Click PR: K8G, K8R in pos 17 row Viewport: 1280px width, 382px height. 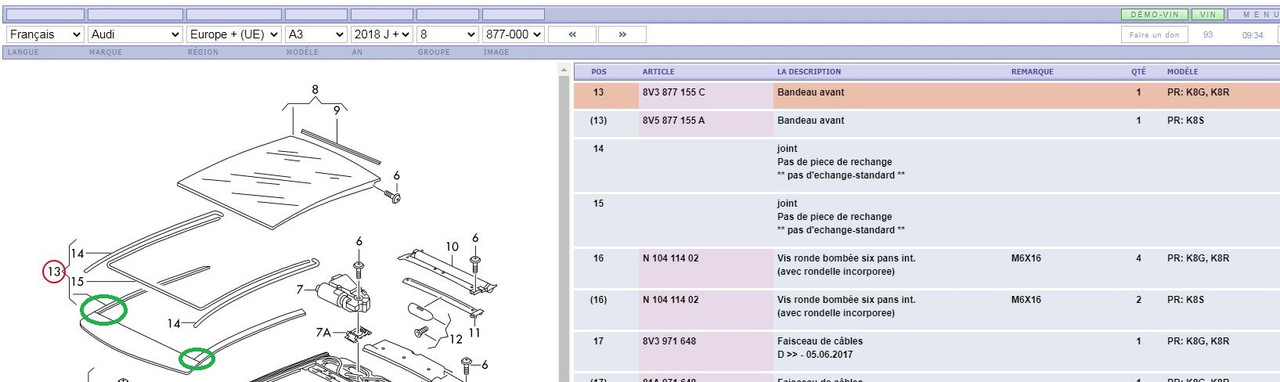(1198, 342)
